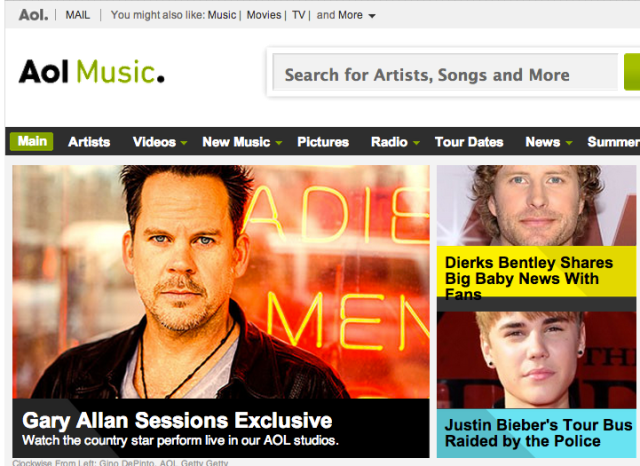Expand the 'and More' dropdown arrow
Screen dimensions: 640x466
point(372,16)
